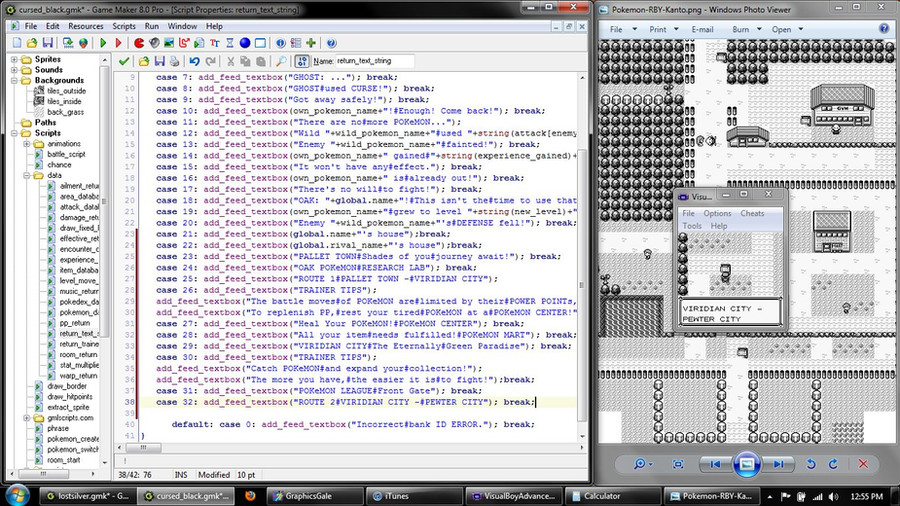This screenshot has width=900, height=506.
Task: Select the tiles_outside background
Action: [67, 91]
